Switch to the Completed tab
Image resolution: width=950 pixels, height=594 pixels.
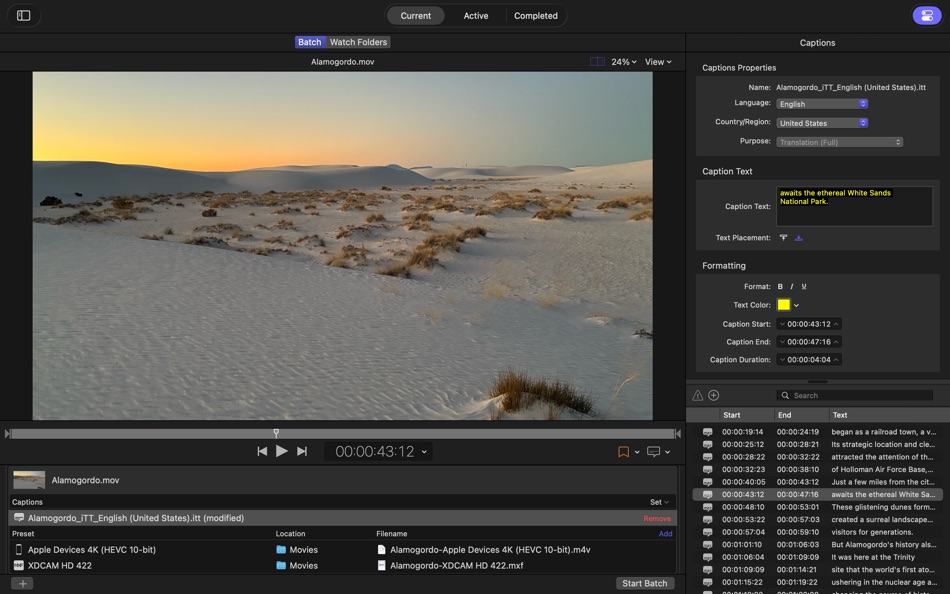536,16
